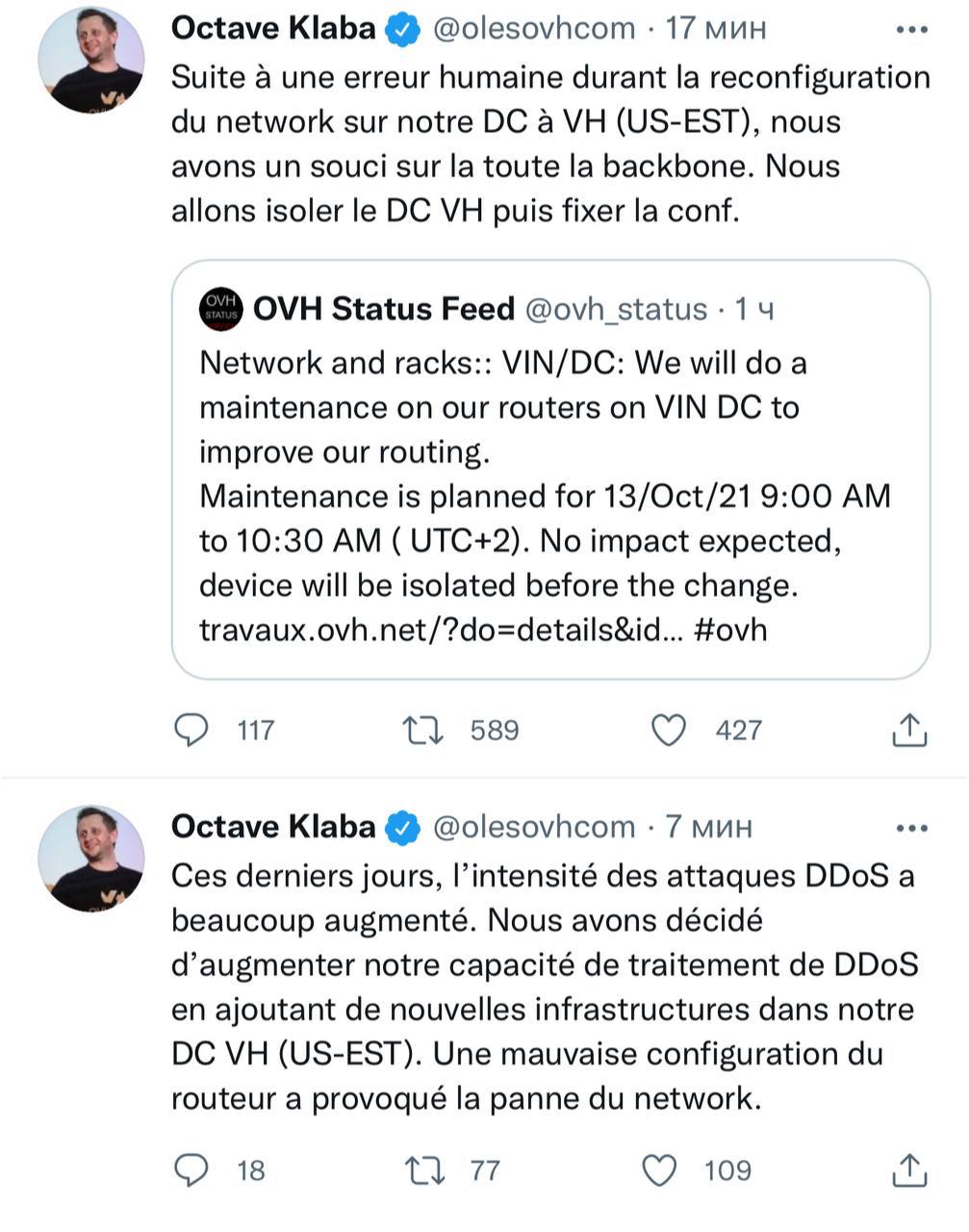The width and height of the screenshot is (969, 1232).
Task: Retweet the first tweet with 589 retweets
Action: [422, 731]
